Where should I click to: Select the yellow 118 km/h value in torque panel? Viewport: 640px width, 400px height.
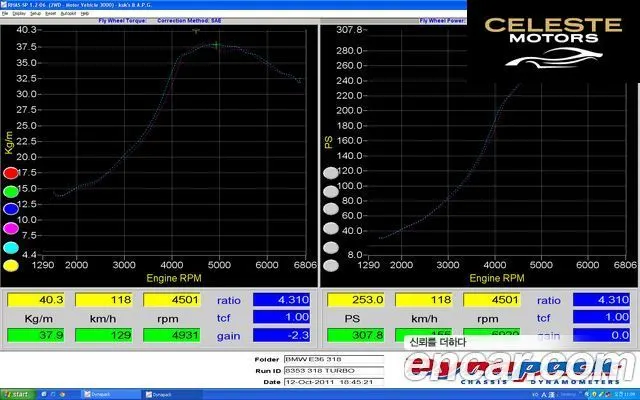[x=104, y=300]
